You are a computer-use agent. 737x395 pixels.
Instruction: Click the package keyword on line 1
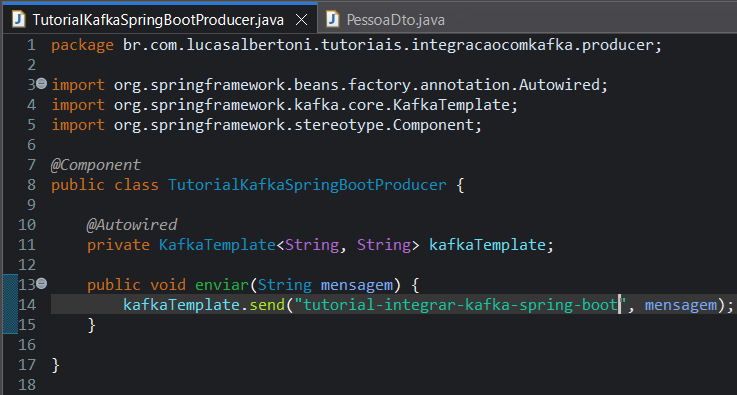coord(82,46)
